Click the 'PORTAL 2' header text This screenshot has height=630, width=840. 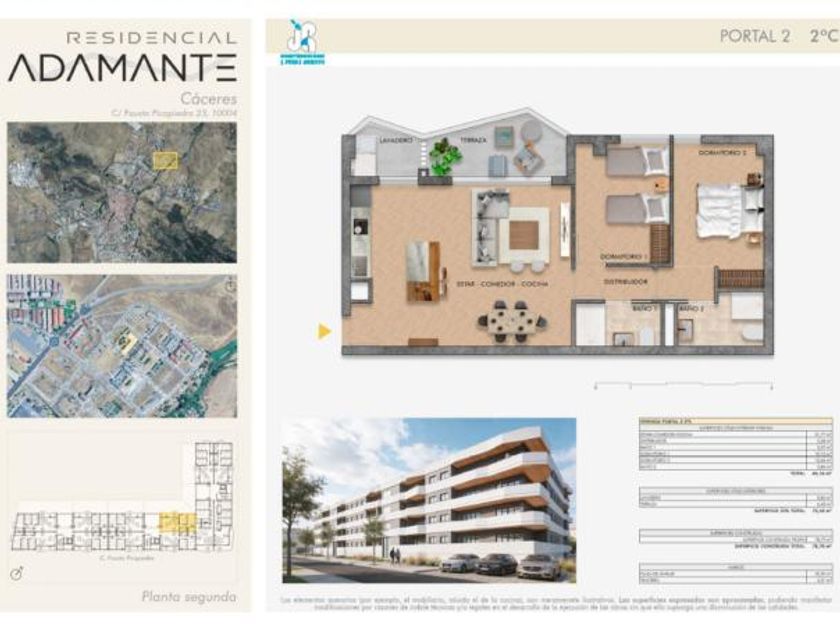(754, 36)
